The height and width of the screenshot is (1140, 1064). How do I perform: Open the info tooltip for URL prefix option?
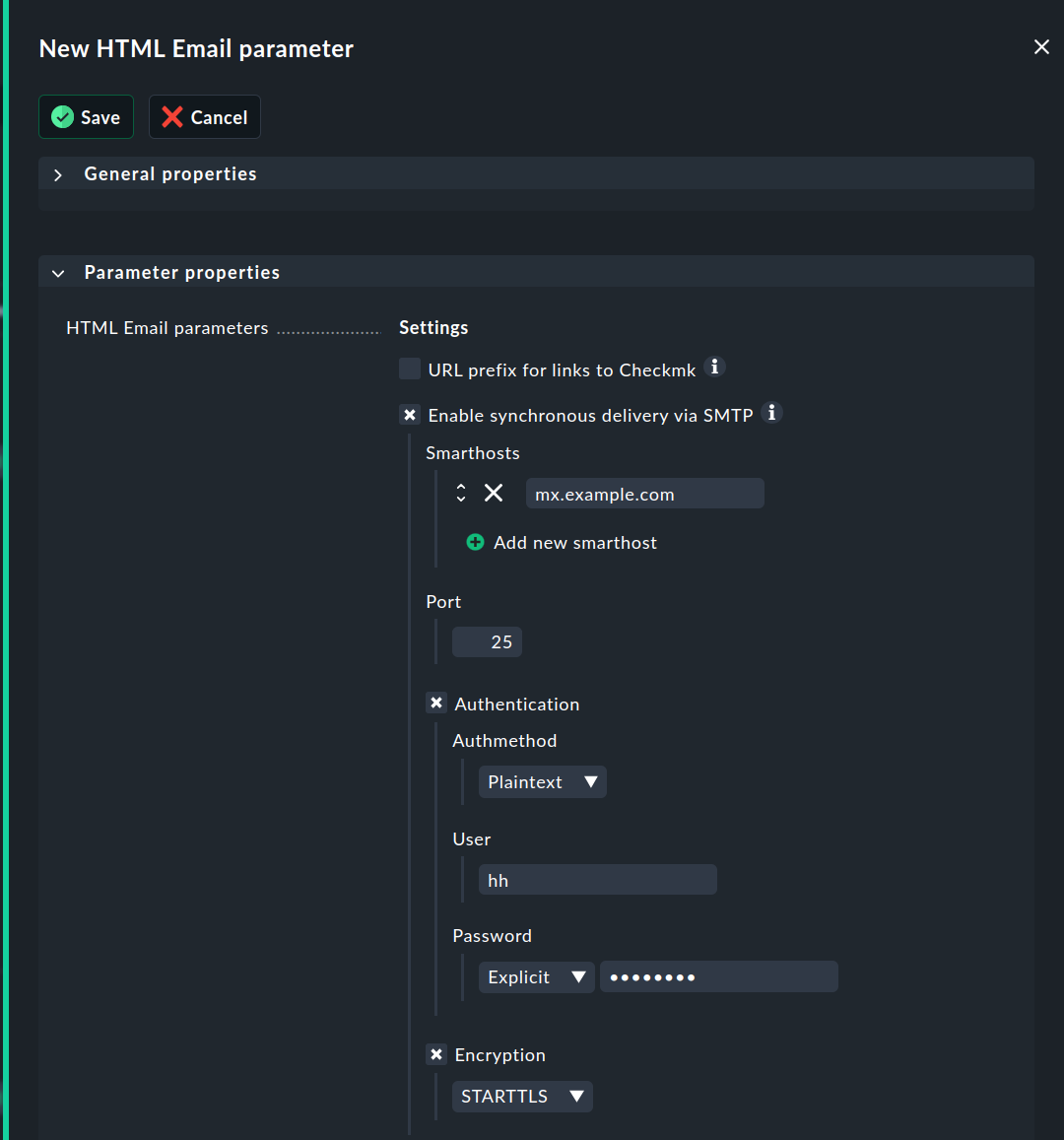click(715, 367)
